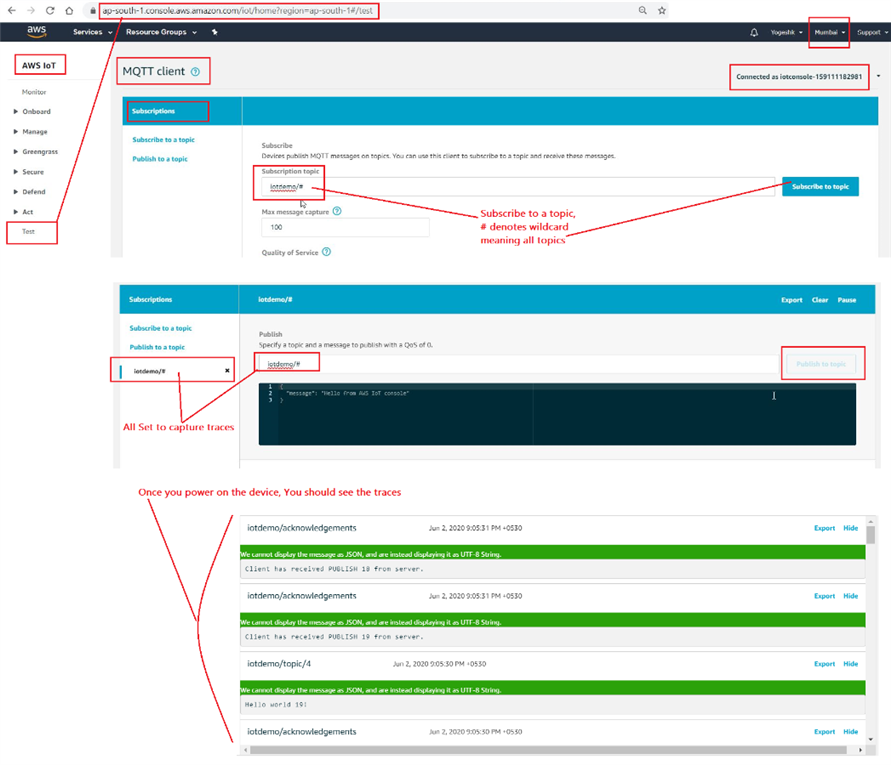Click inside the JSON message code editor
This screenshot has height=765, width=891.
pyautogui.click(x=557, y=414)
